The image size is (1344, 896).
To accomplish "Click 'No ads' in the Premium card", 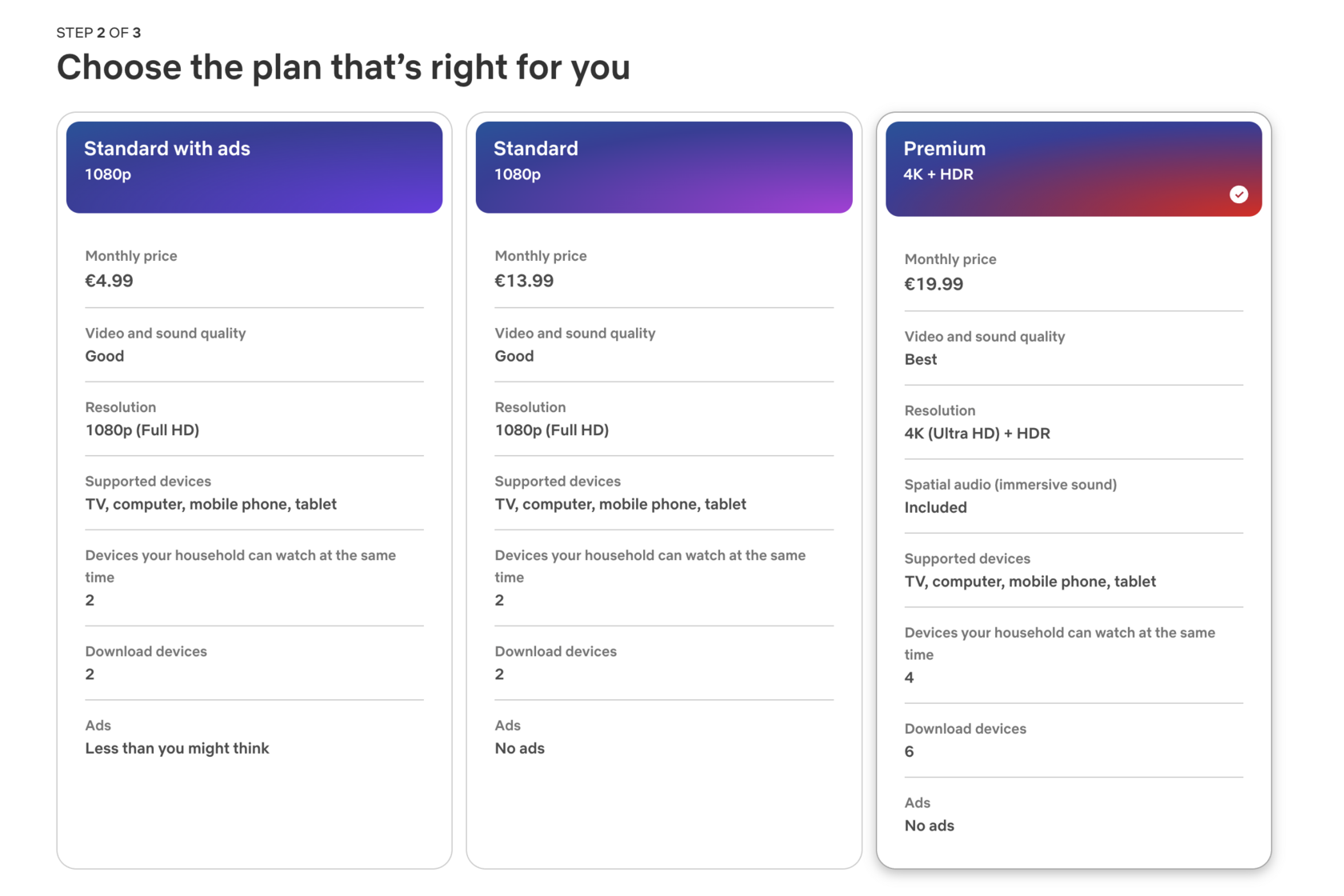I will pos(929,826).
